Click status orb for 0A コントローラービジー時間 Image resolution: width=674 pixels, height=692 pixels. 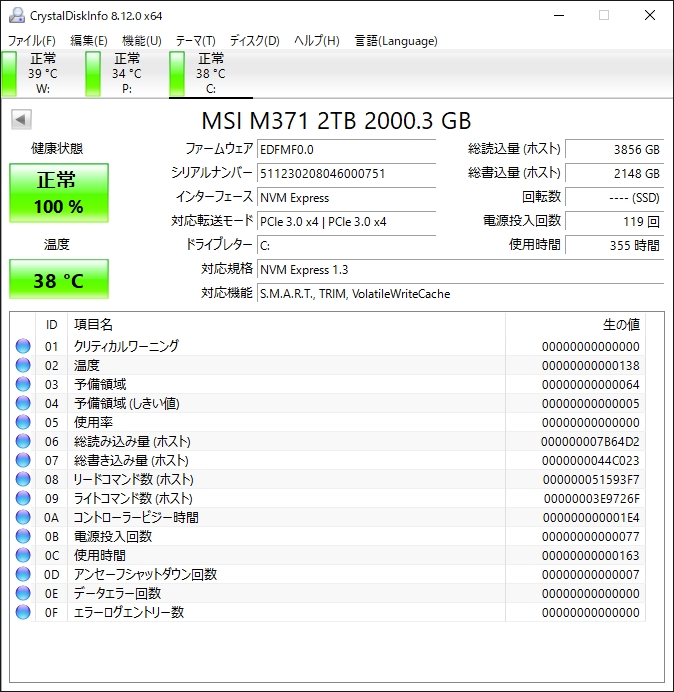[x=23, y=517]
